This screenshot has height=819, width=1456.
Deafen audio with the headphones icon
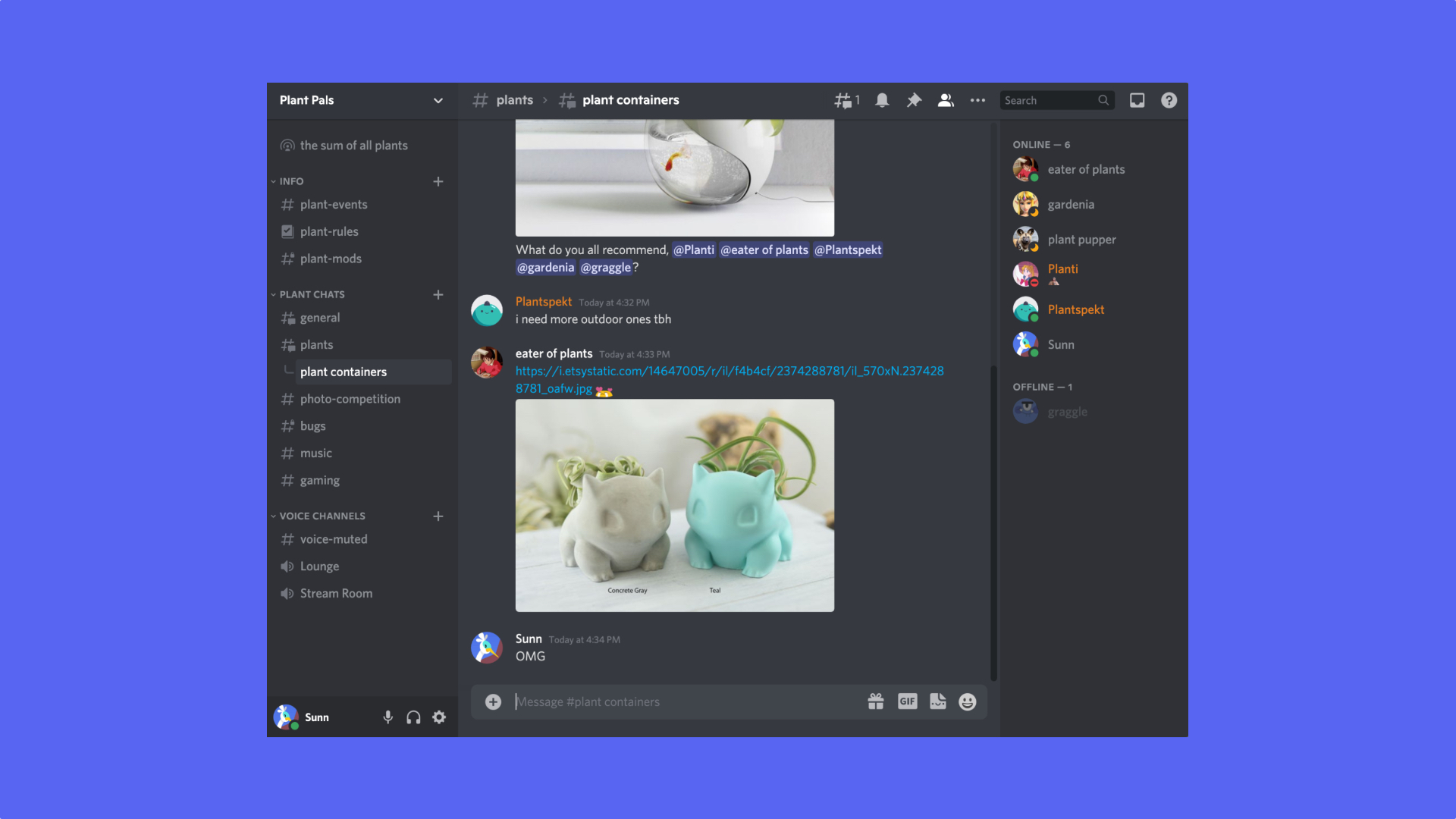[x=413, y=717]
